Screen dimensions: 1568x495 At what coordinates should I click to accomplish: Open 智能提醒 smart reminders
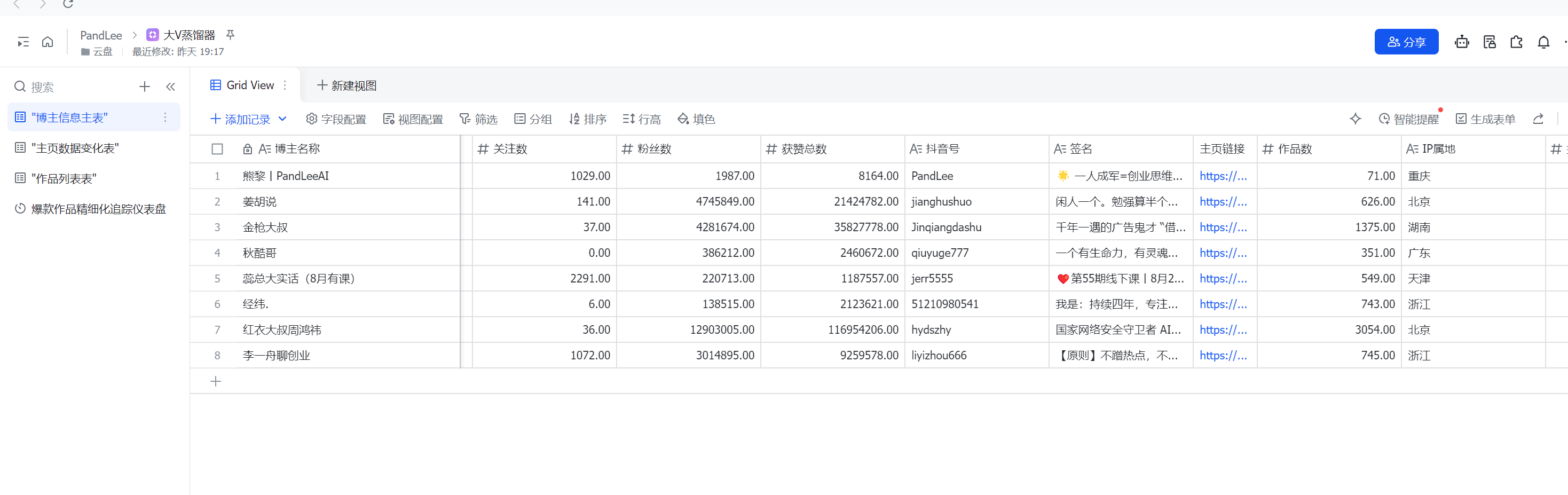[1408, 119]
